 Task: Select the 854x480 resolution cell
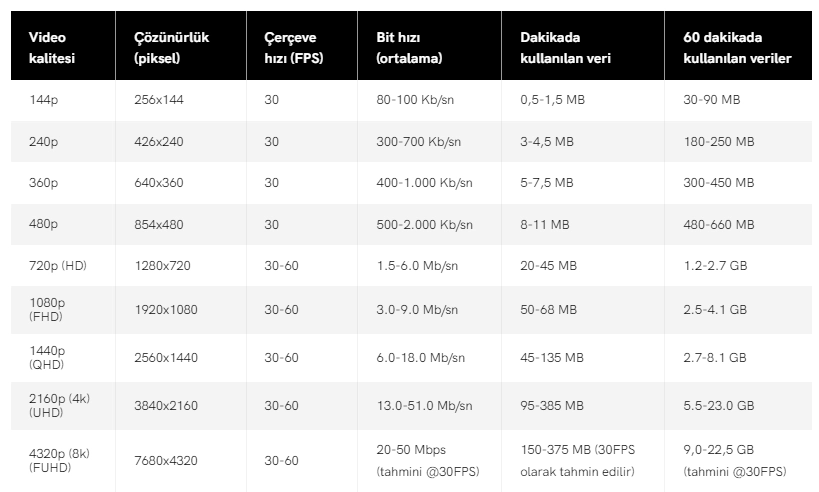coord(158,225)
